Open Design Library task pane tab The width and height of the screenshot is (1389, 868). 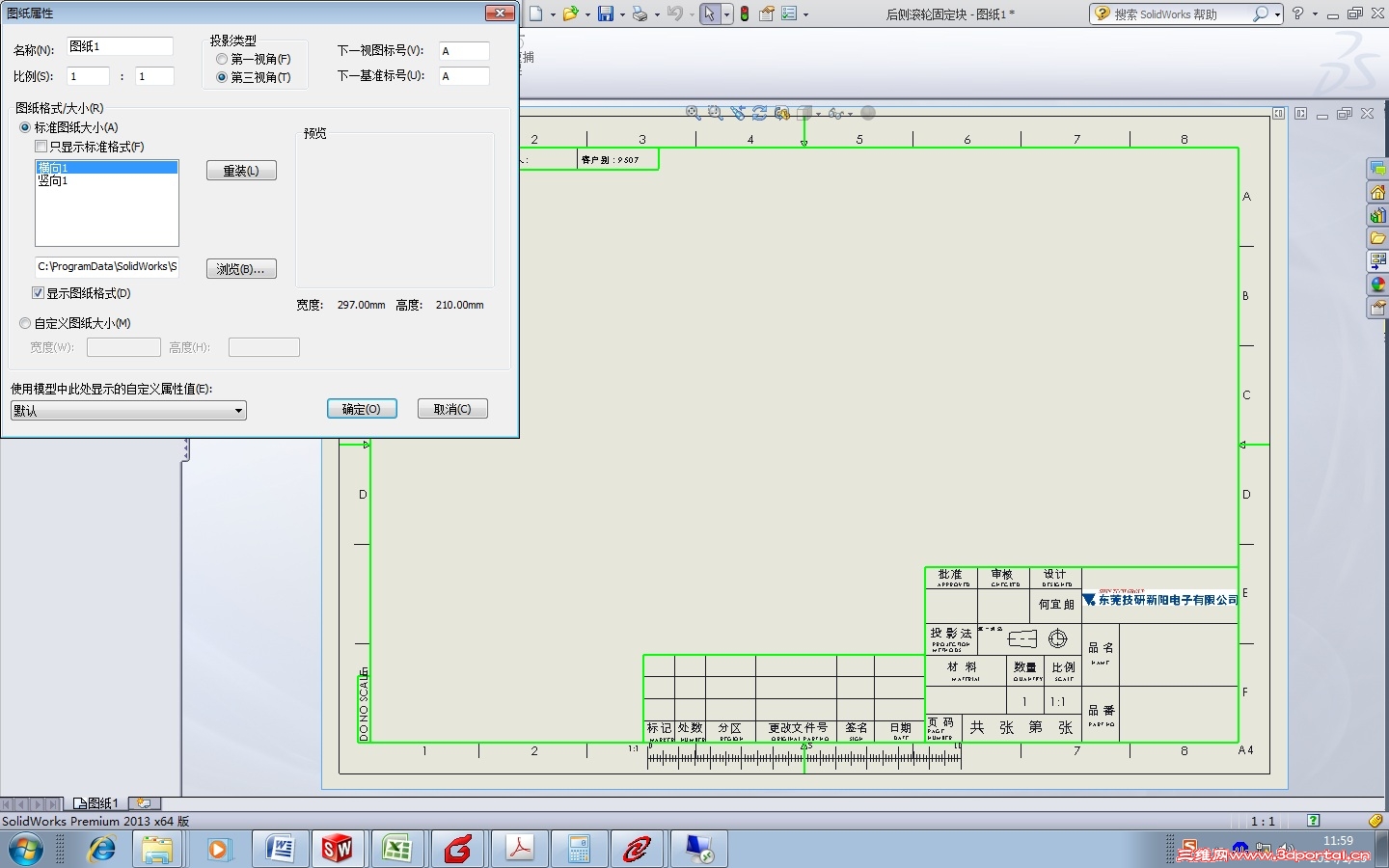(1377, 215)
